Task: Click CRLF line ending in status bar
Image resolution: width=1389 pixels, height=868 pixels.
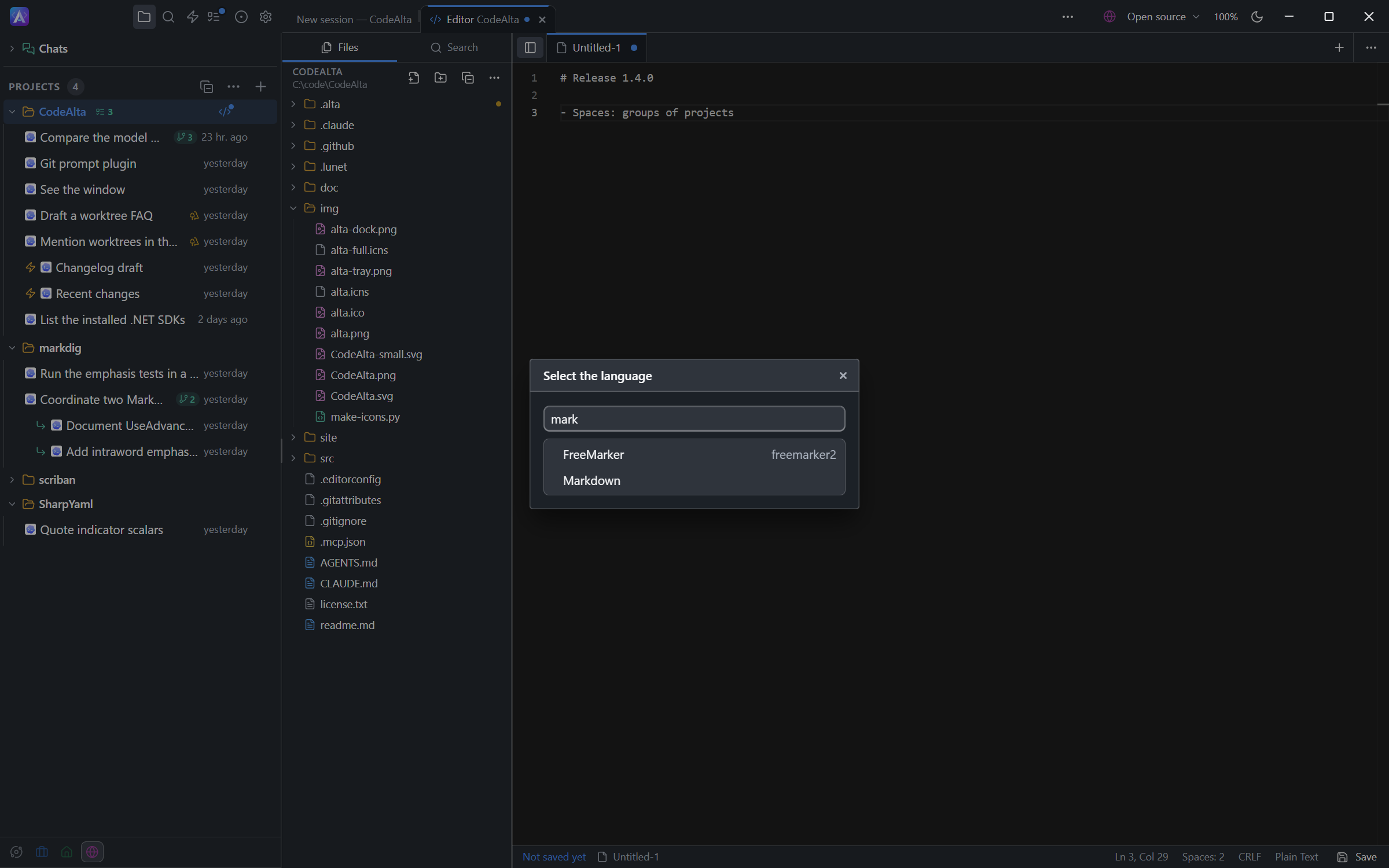Action: (x=1250, y=857)
